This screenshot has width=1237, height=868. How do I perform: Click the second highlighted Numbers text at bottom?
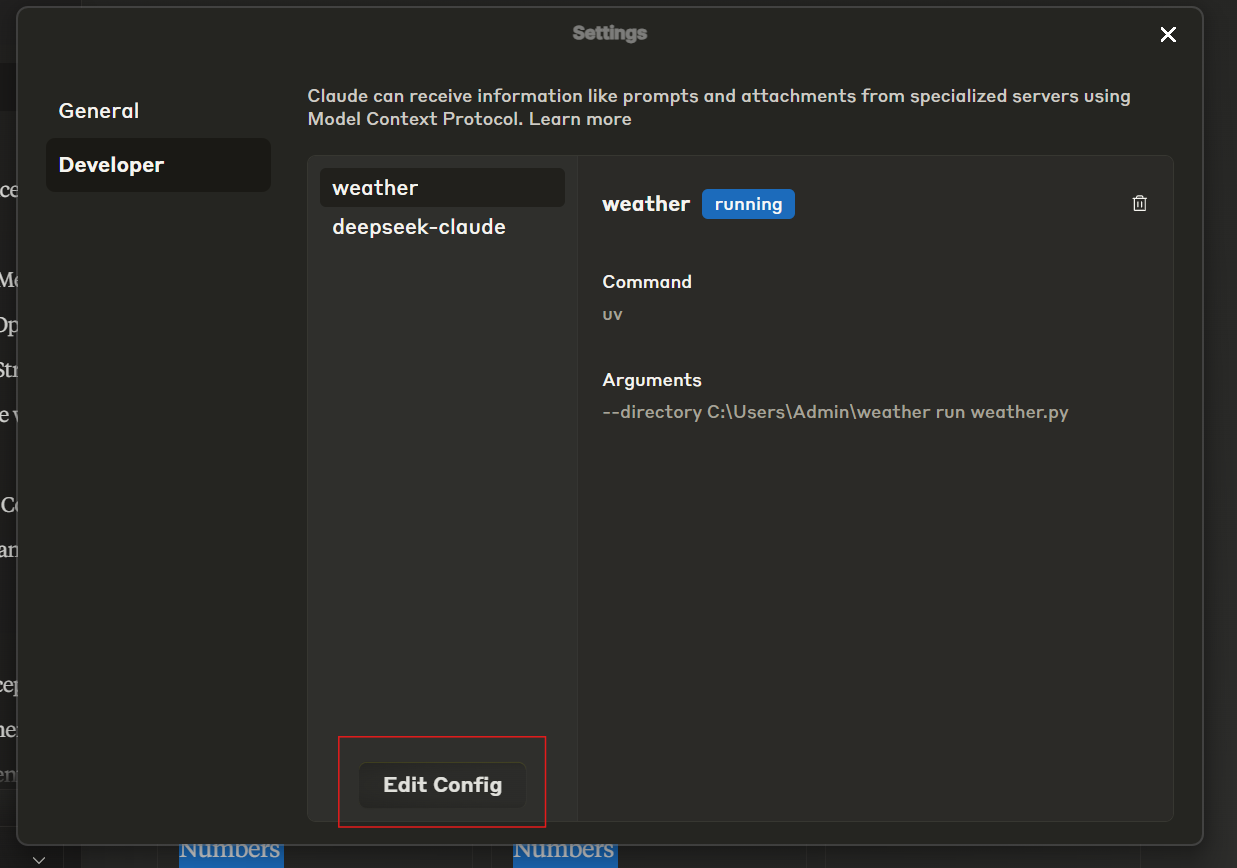coord(564,851)
